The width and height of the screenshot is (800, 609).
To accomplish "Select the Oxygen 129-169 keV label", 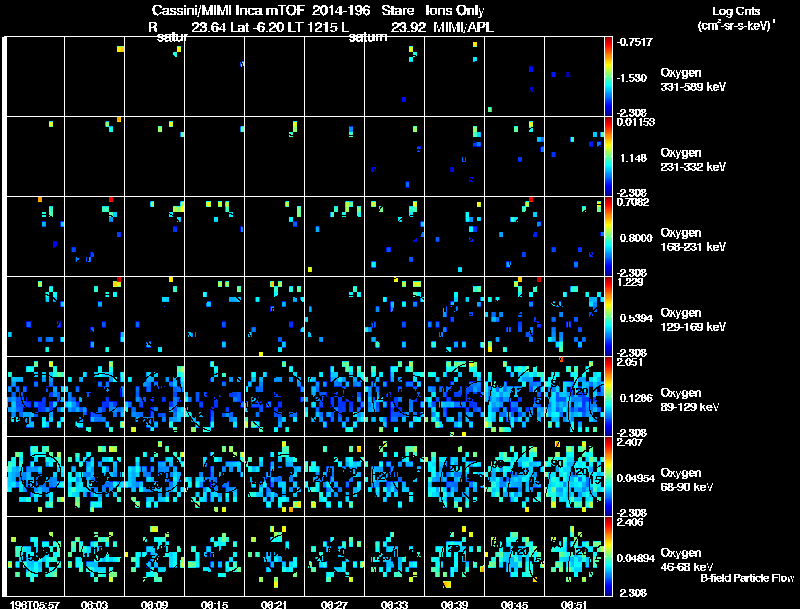I will pos(693,319).
